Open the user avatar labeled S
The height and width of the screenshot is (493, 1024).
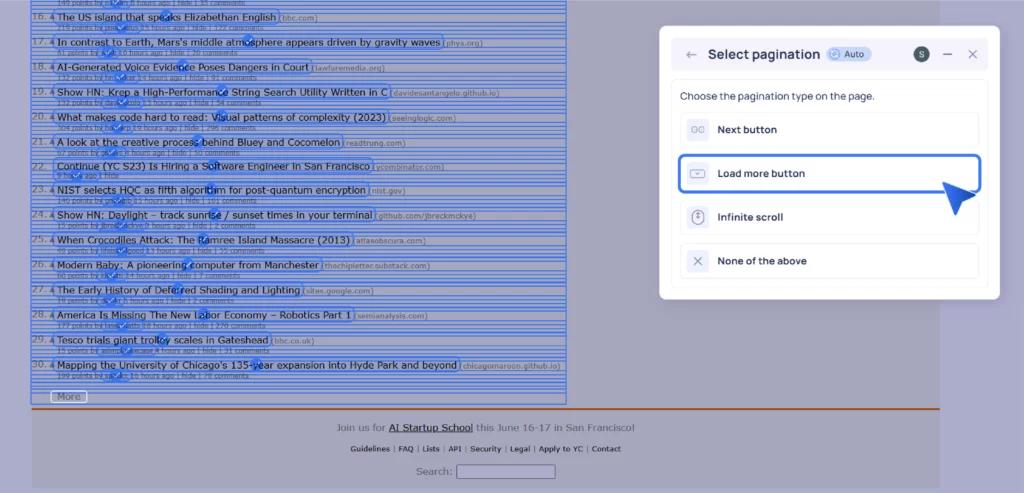(921, 54)
